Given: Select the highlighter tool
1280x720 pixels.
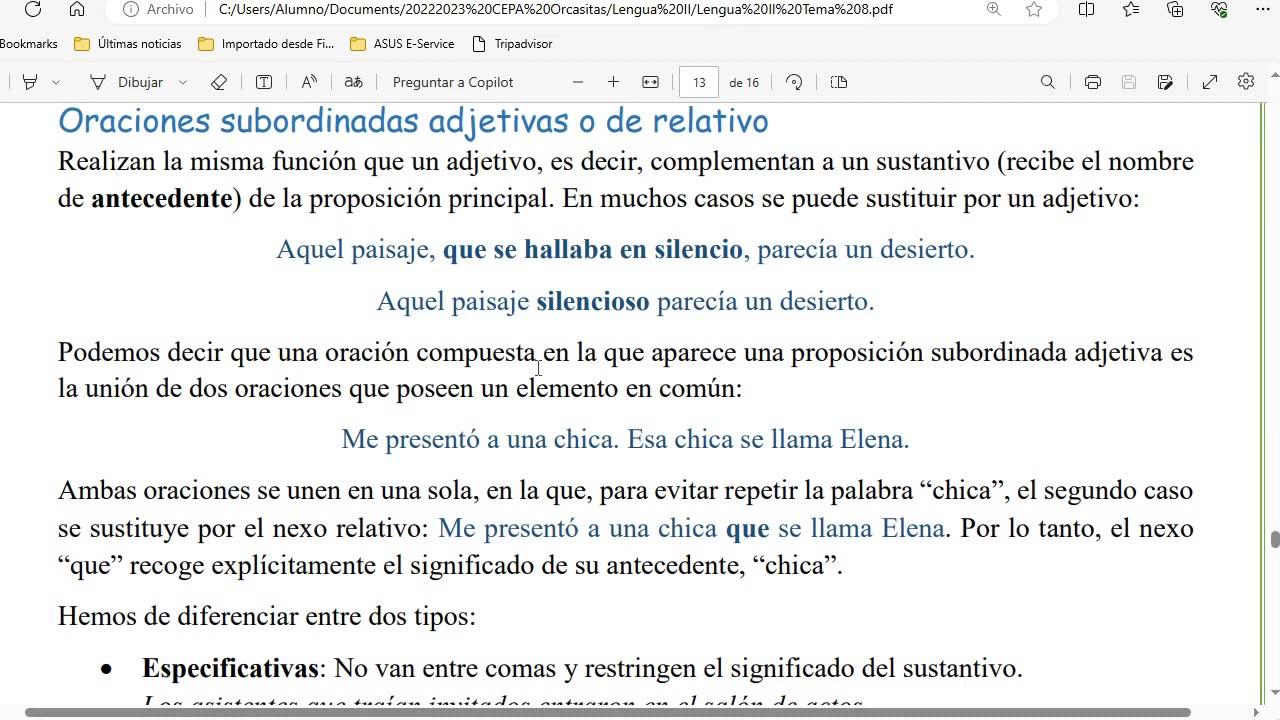Looking at the screenshot, I should 30,82.
